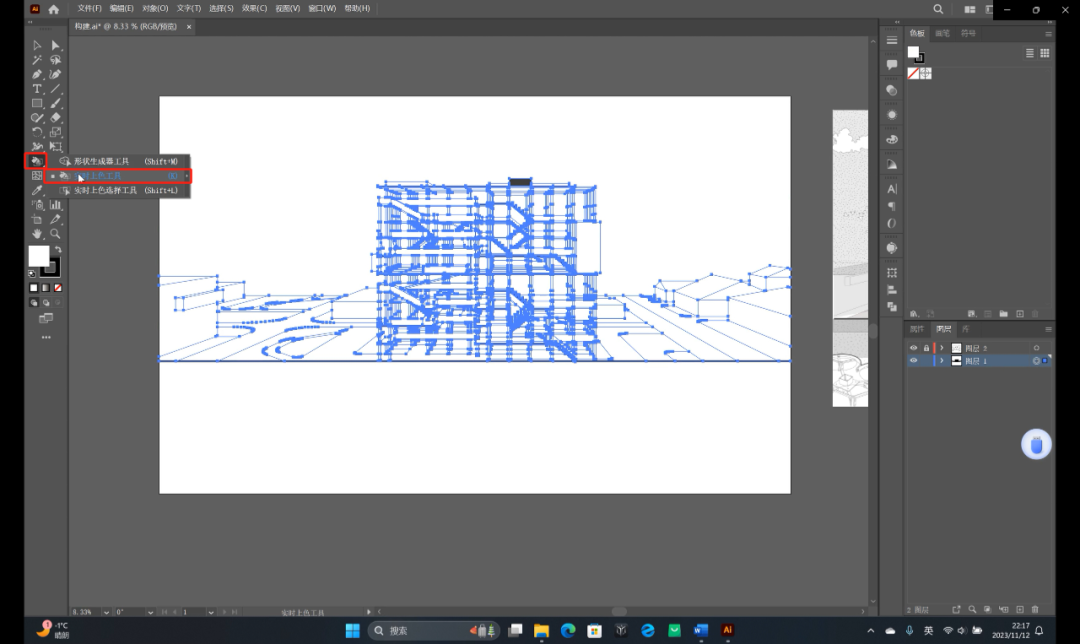
Task: Switch to the 色板 panel tab
Action: [917, 33]
